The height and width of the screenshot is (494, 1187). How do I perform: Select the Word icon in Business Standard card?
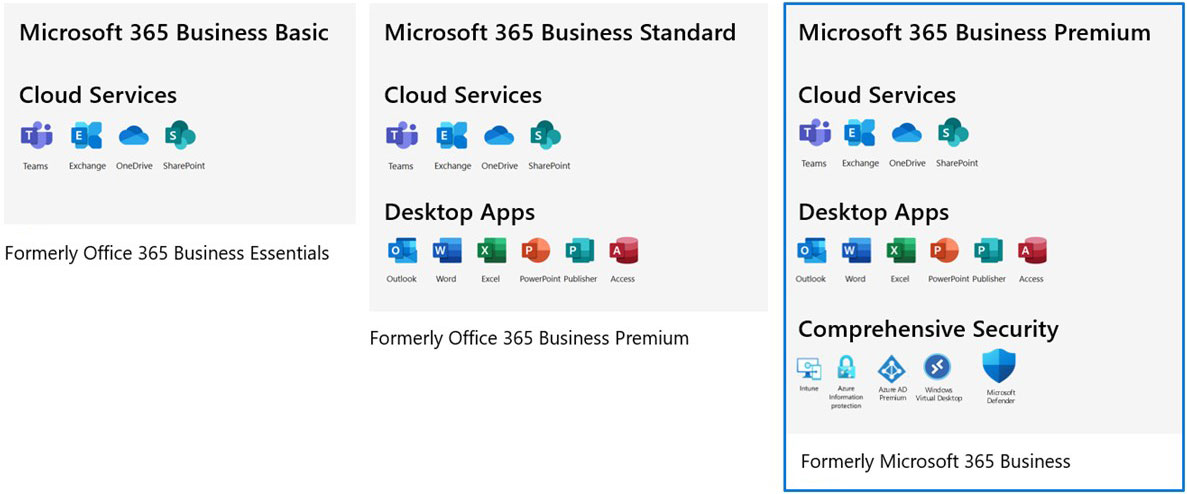pos(446,251)
